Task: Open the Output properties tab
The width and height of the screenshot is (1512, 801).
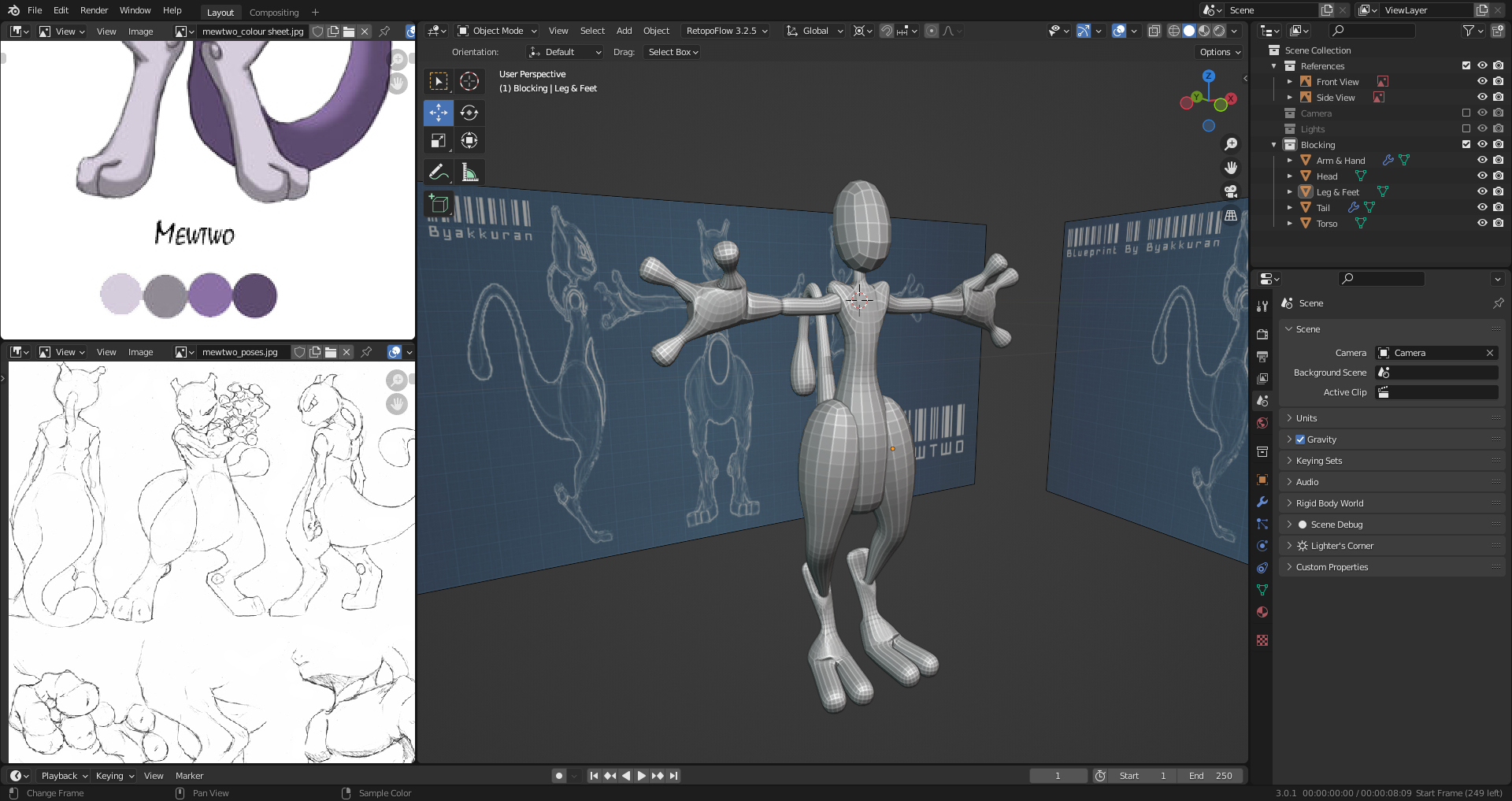Action: pyautogui.click(x=1262, y=356)
